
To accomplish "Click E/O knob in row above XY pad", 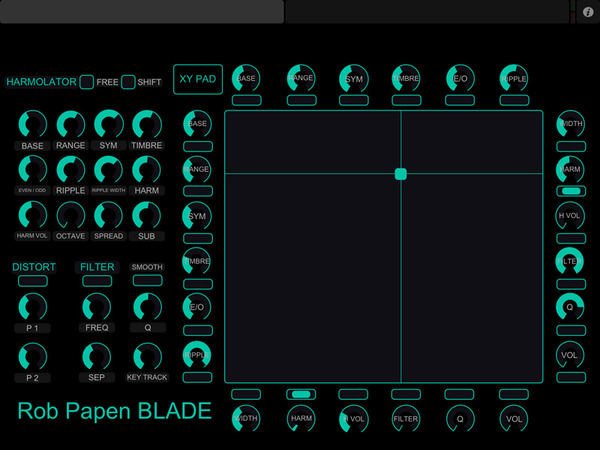I will click(460, 78).
